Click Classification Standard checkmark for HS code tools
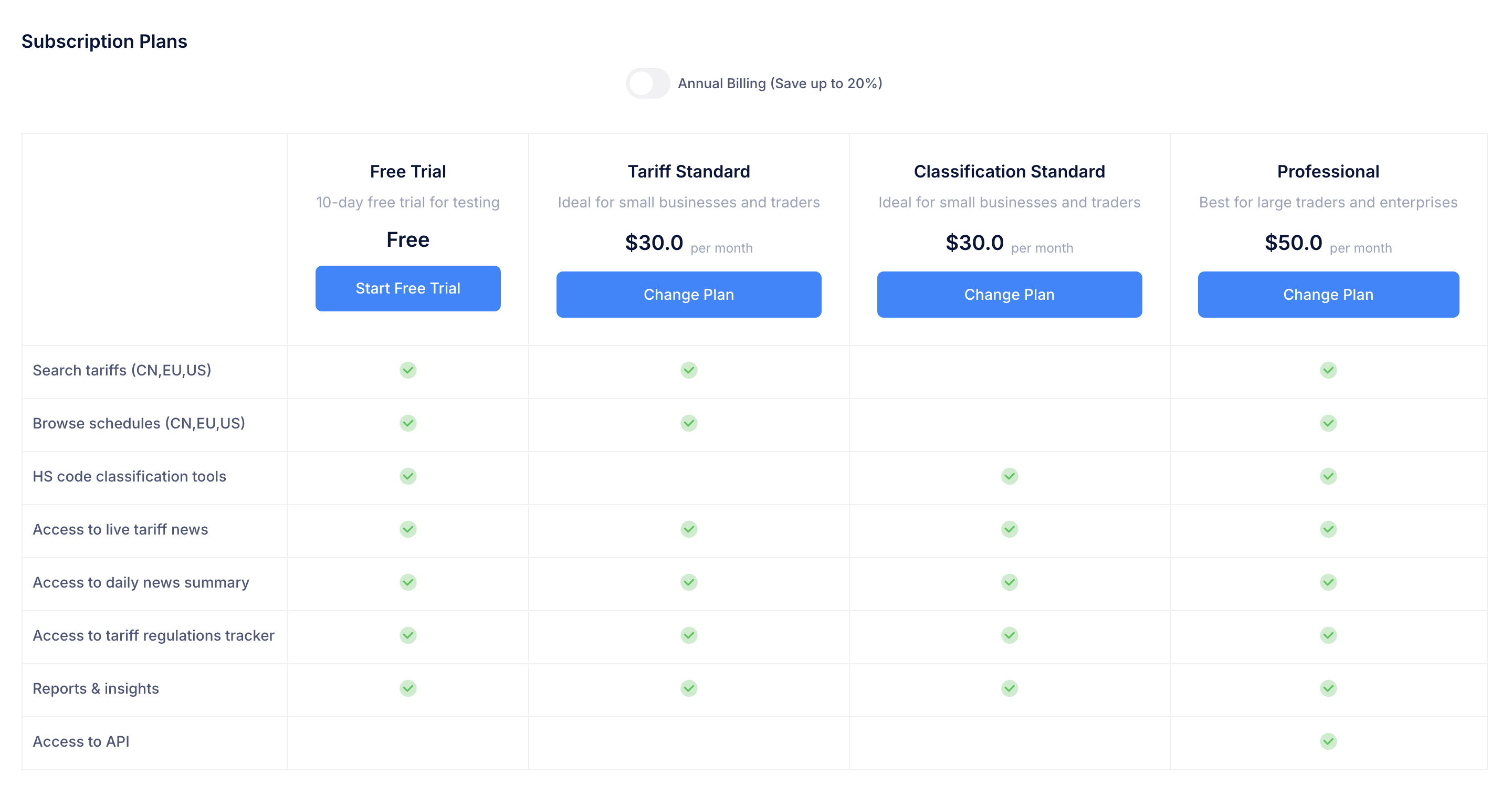 pos(1009,476)
